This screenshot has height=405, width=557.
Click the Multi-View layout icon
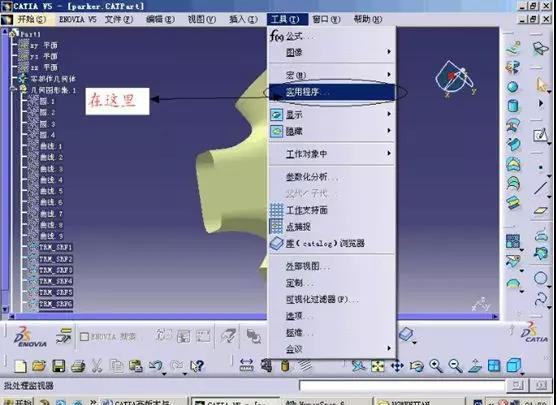click(494, 365)
